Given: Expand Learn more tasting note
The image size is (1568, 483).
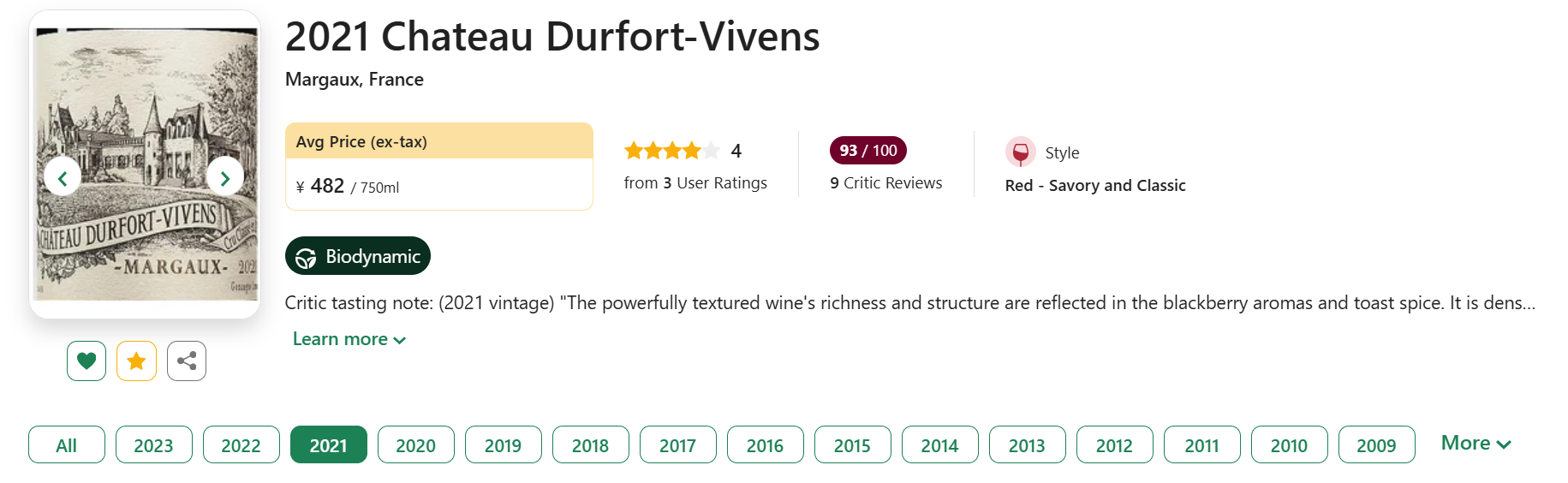Looking at the screenshot, I should tap(349, 339).
